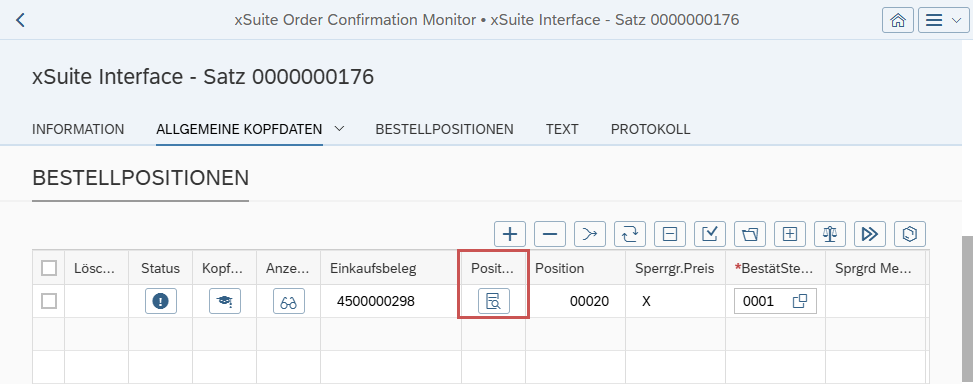Click the Kopf... column header

[225, 268]
